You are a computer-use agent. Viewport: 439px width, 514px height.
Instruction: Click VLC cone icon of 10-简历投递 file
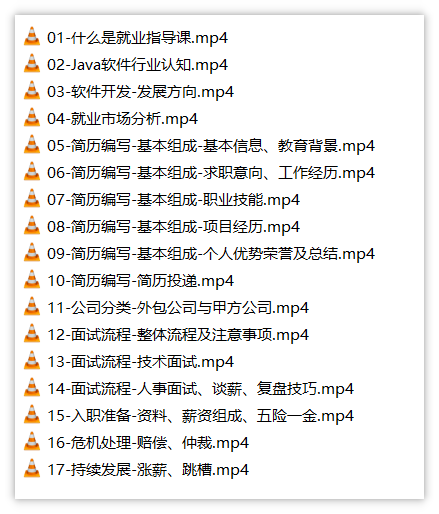[32, 279]
